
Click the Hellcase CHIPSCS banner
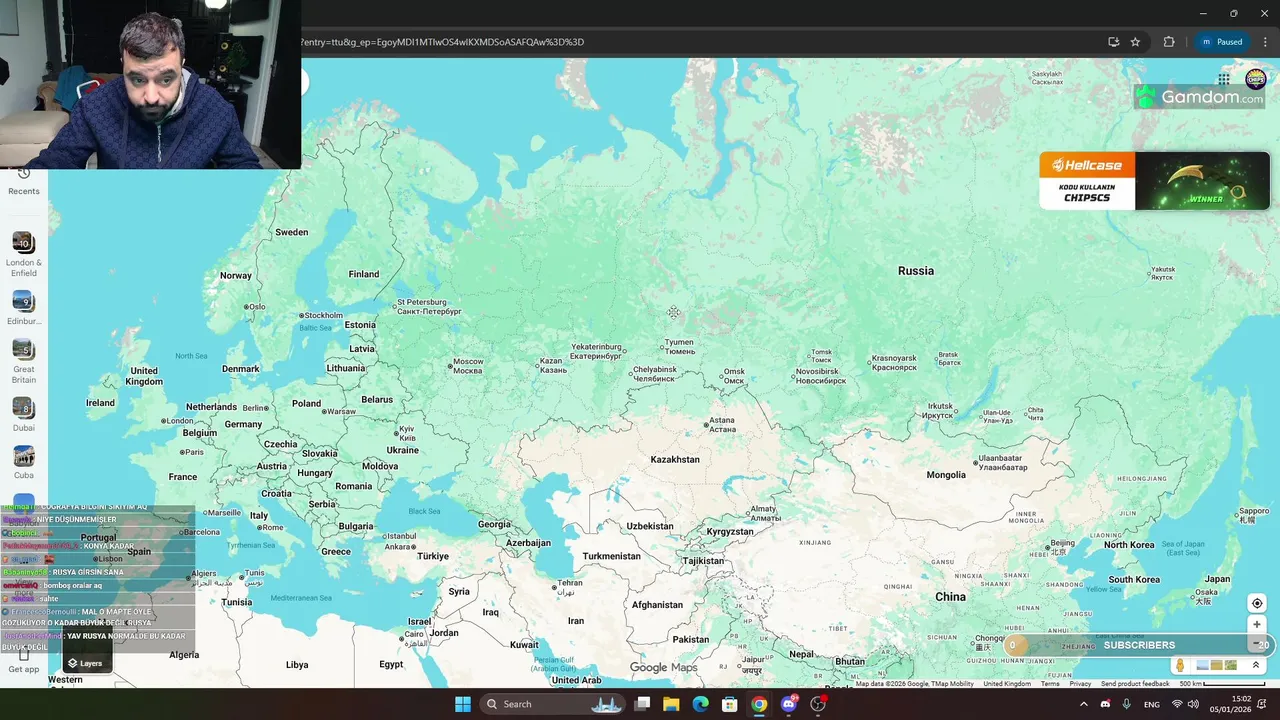click(1154, 180)
